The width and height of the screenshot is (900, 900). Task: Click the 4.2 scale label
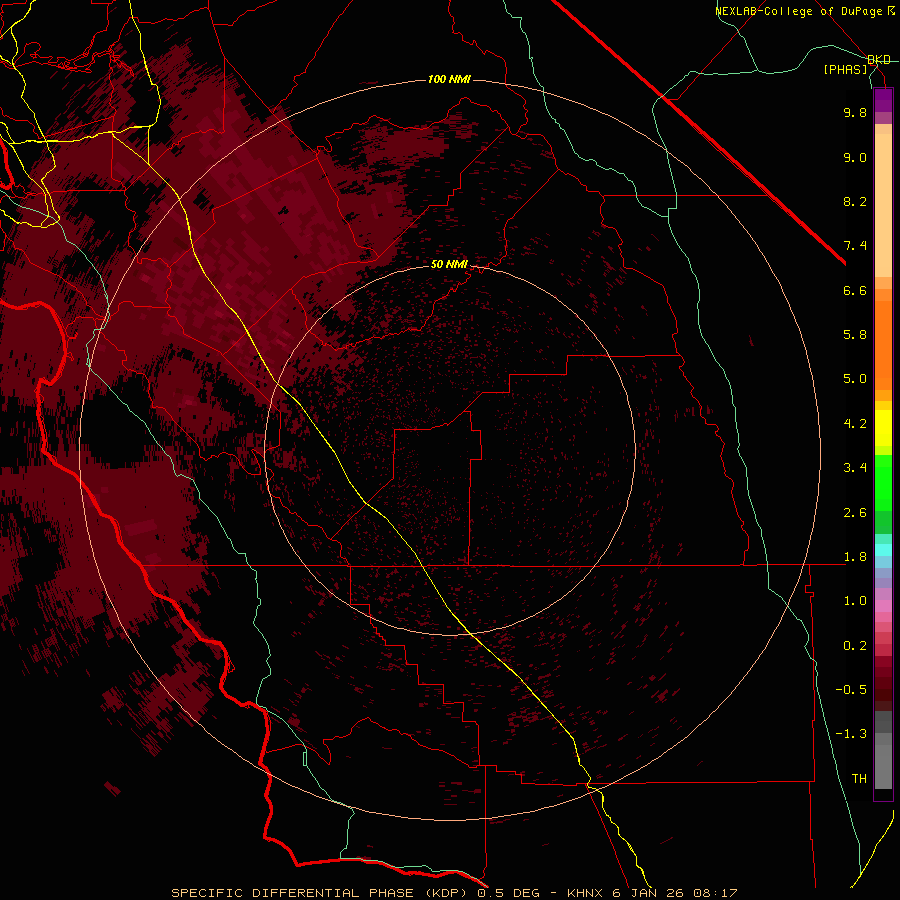pyautogui.click(x=855, y=424)
